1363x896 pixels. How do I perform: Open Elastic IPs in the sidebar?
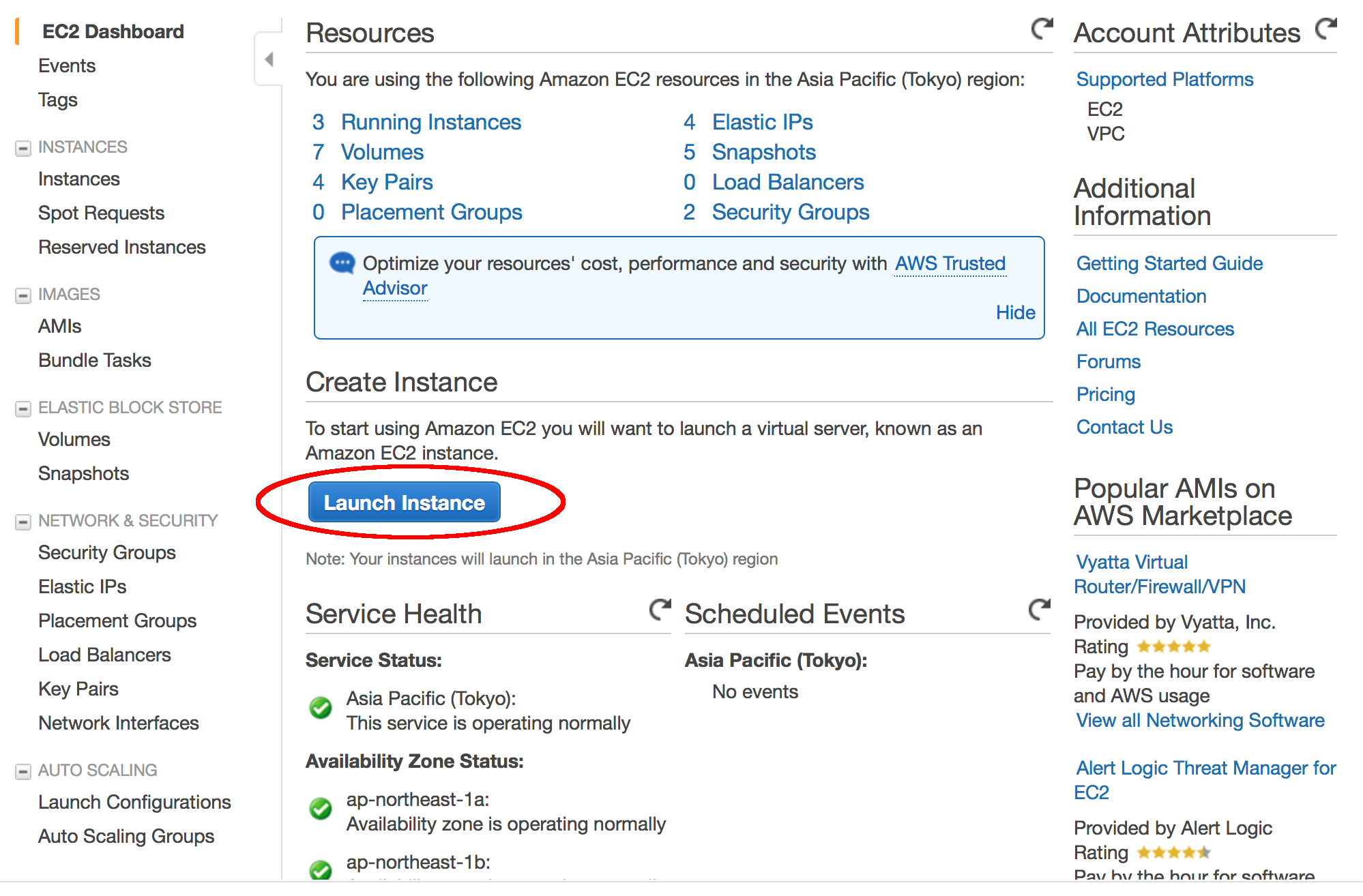83,586
